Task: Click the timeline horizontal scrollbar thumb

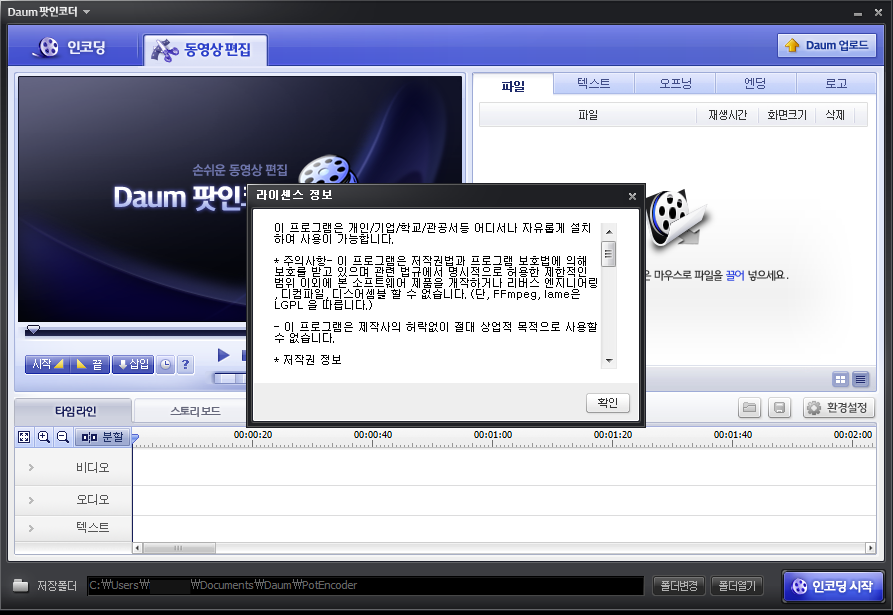Action: [x=179, y=548]
